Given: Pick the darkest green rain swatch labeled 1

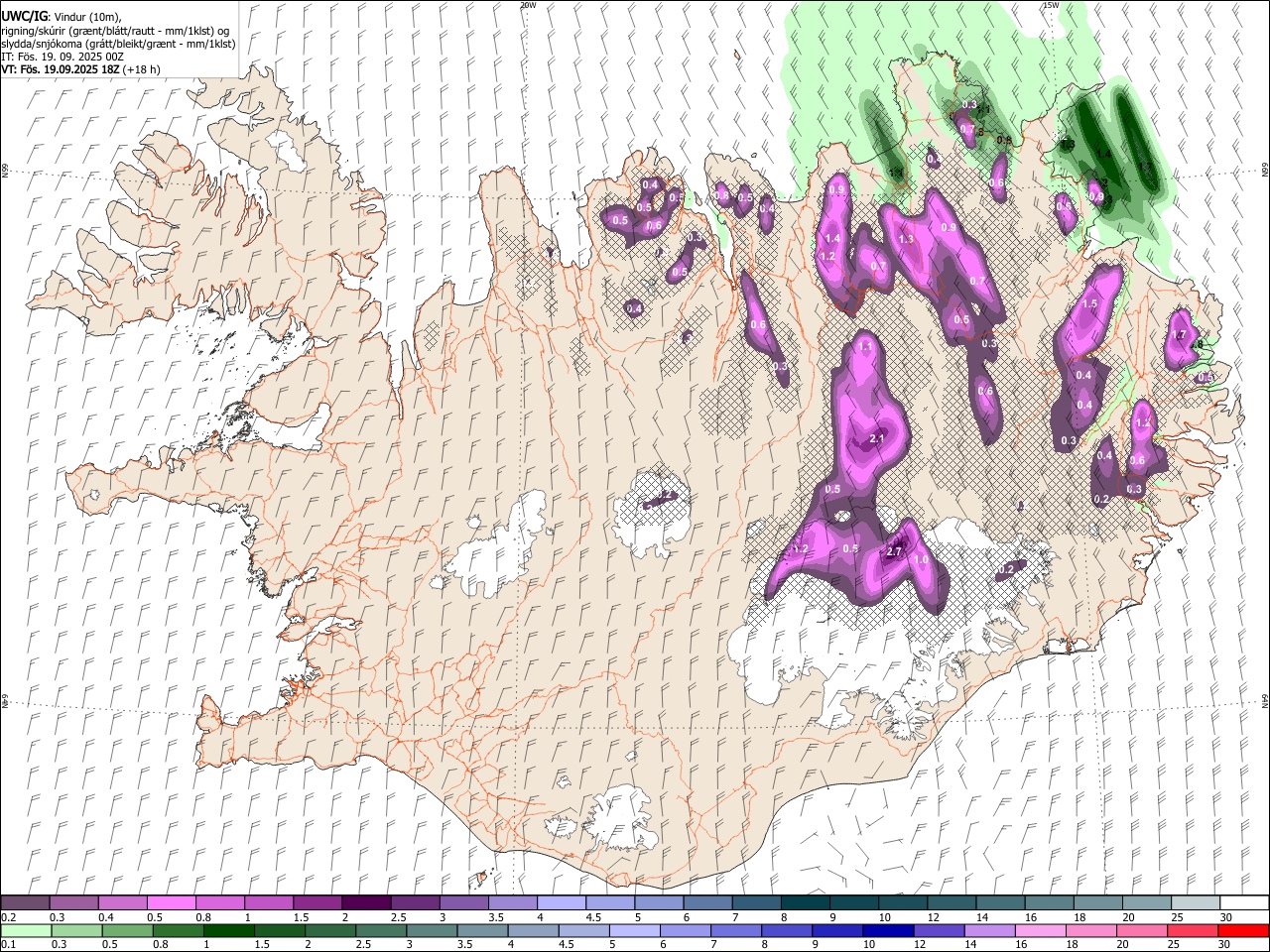Looking at the screenshot, I should click(228, 930).
